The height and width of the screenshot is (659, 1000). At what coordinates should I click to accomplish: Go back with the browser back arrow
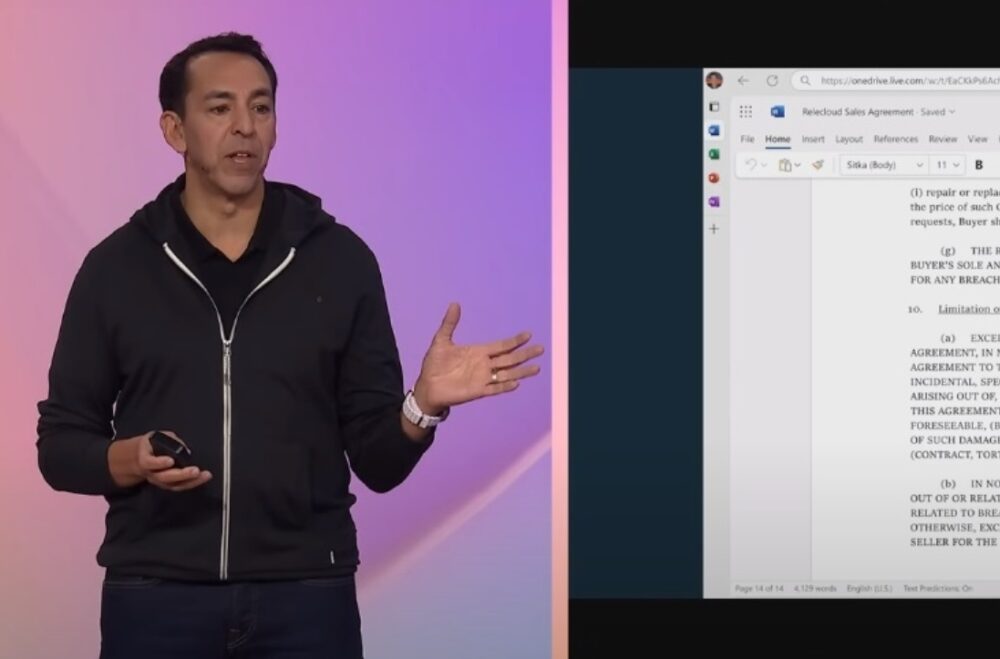tap(742, 80)
